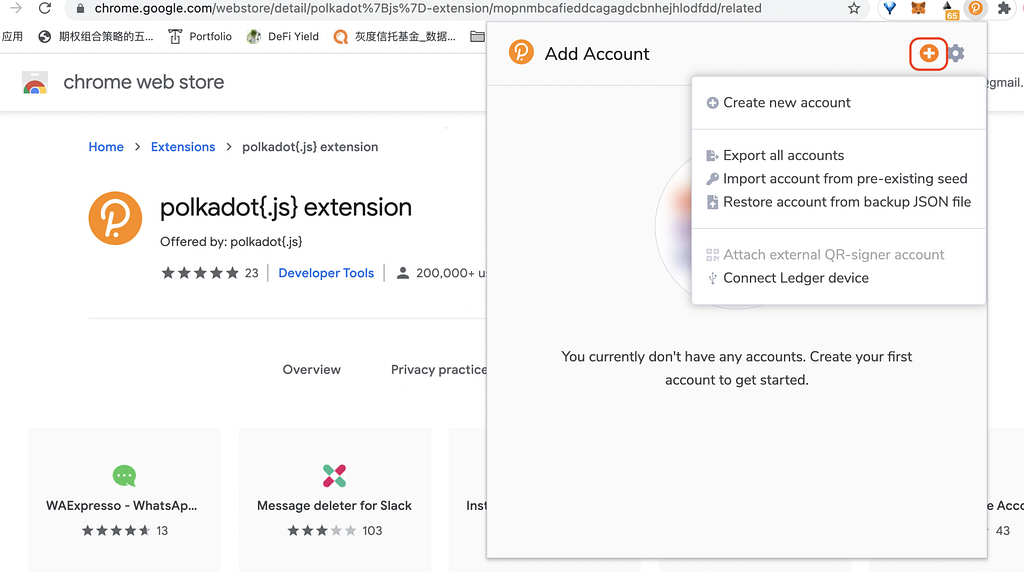Screen dimensions: 1024x585
Task: Select Connect Ledger device
Action: coord(796,278)
